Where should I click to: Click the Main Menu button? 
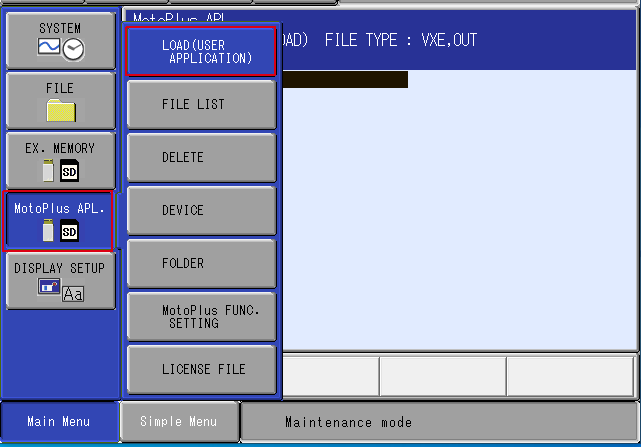(x=60, y=422)
